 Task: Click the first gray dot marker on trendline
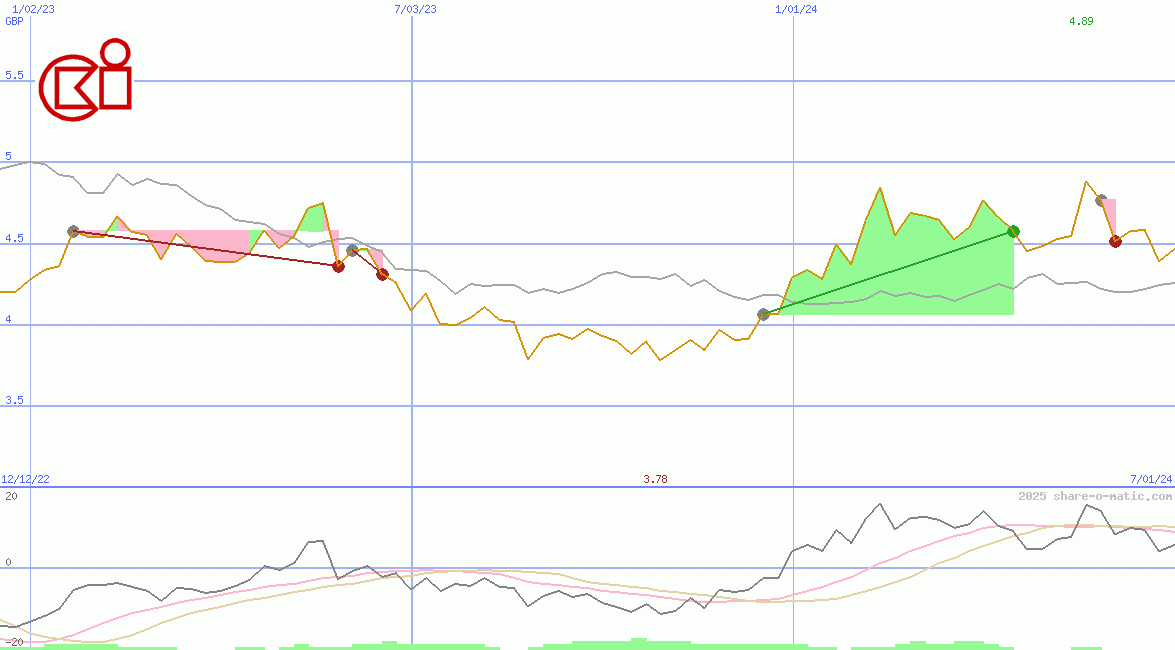[71, 230]
